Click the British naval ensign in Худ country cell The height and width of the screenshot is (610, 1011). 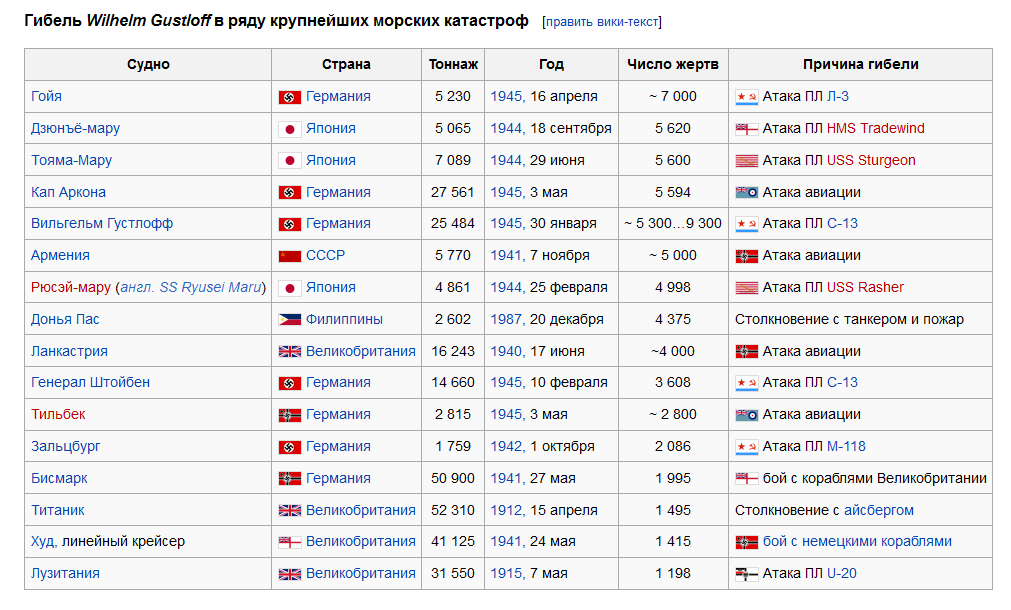[290, 542]
